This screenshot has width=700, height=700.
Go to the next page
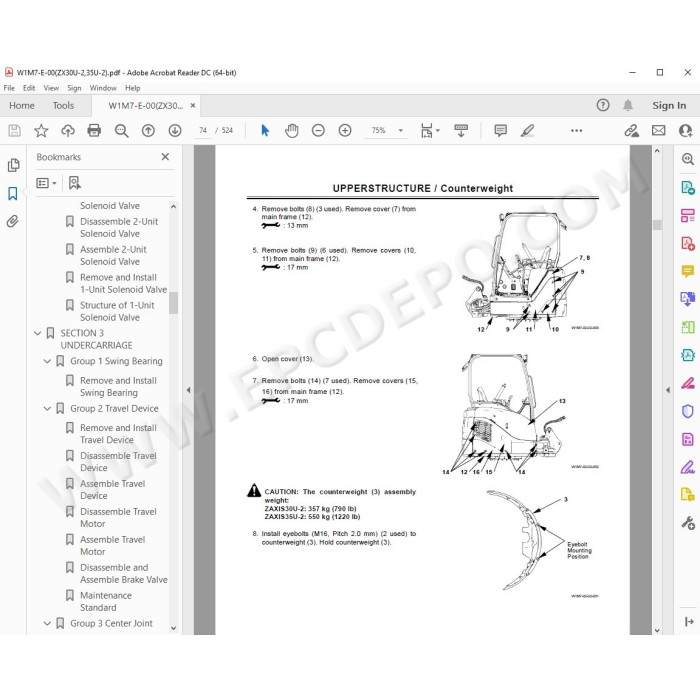(175, 130)
